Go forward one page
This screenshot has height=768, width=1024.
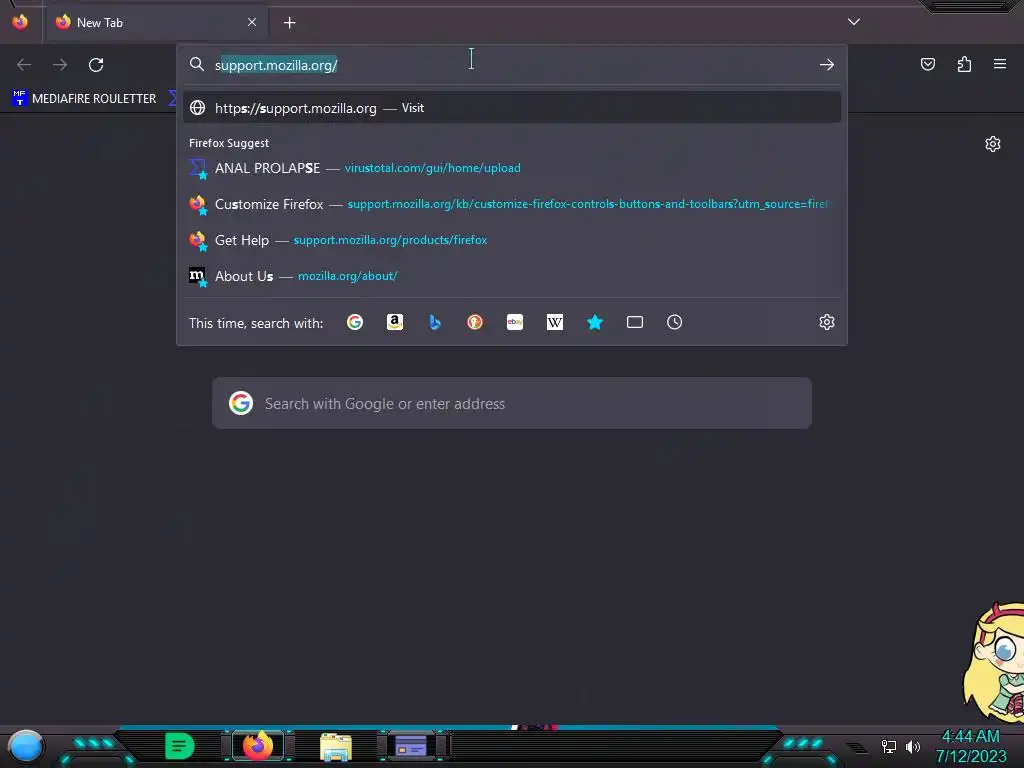click(60, 65)
